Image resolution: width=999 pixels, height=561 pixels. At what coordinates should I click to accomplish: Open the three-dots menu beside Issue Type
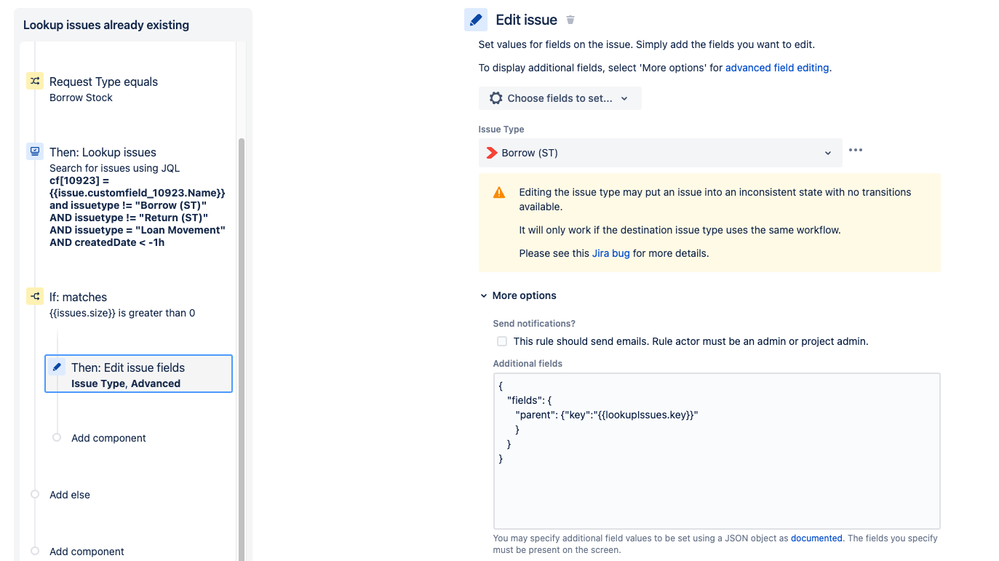856,150
